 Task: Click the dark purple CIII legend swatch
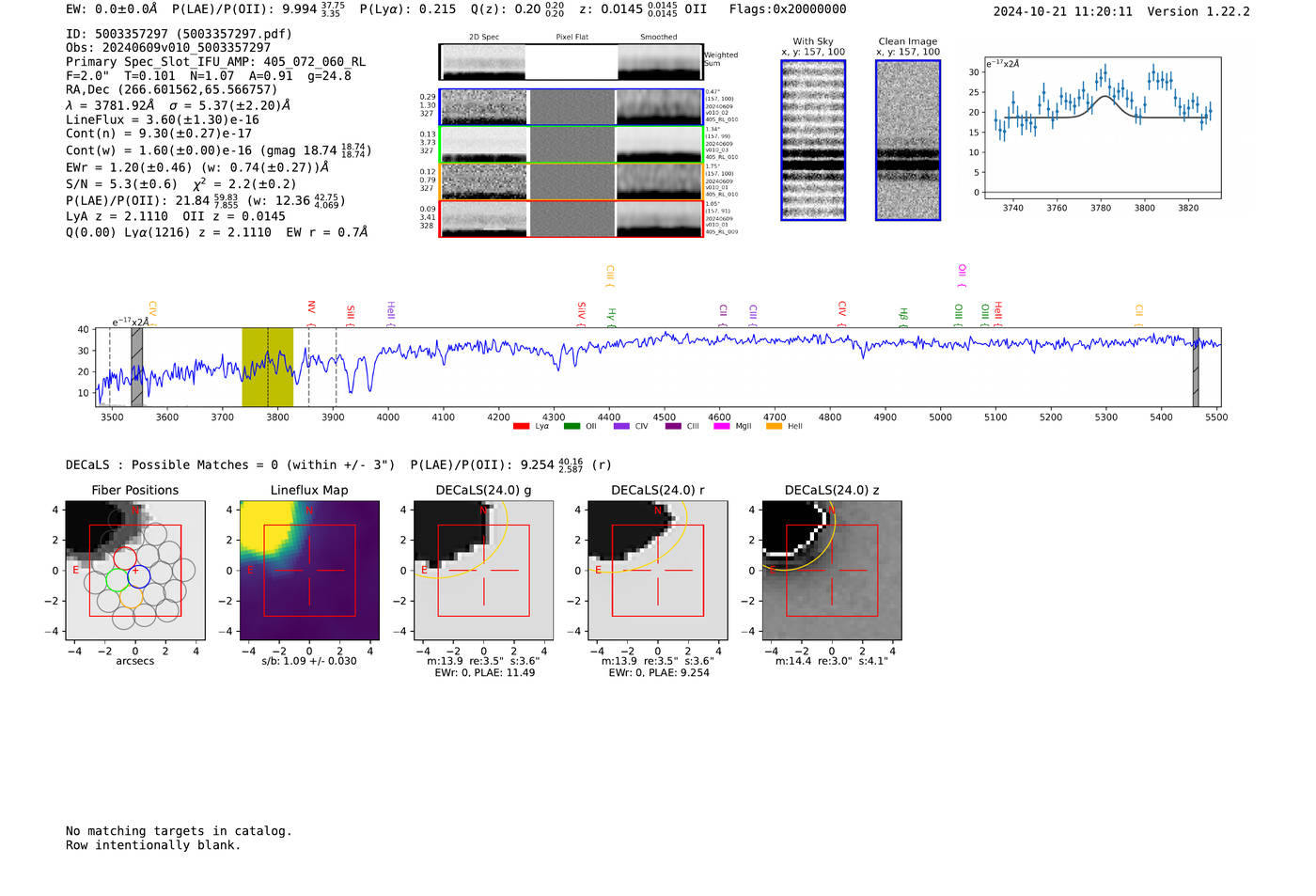tap(673, 427)
